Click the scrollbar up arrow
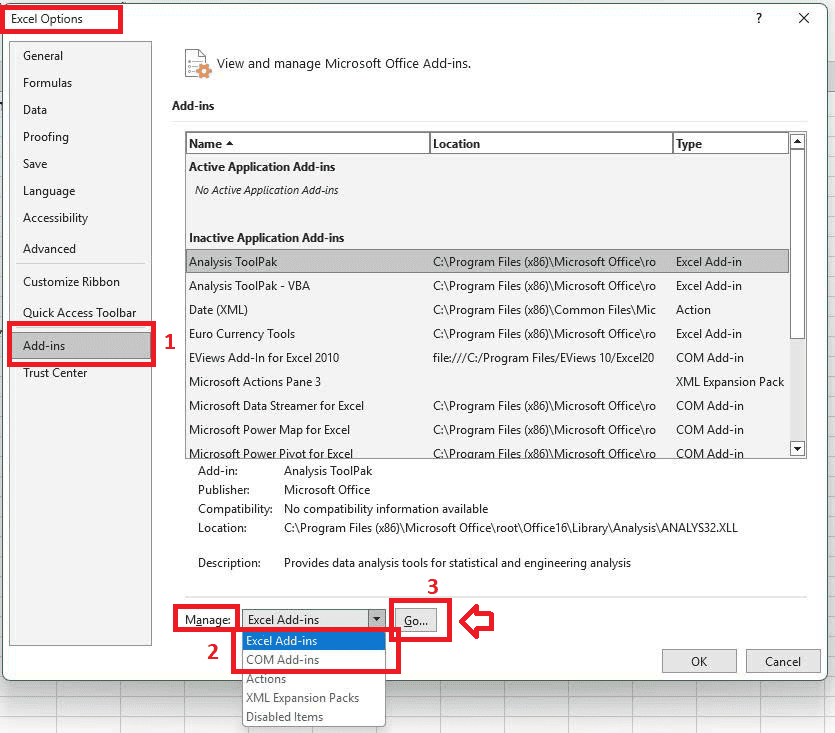The width and height of the screenshot is (835, 733). pos(798,140)
